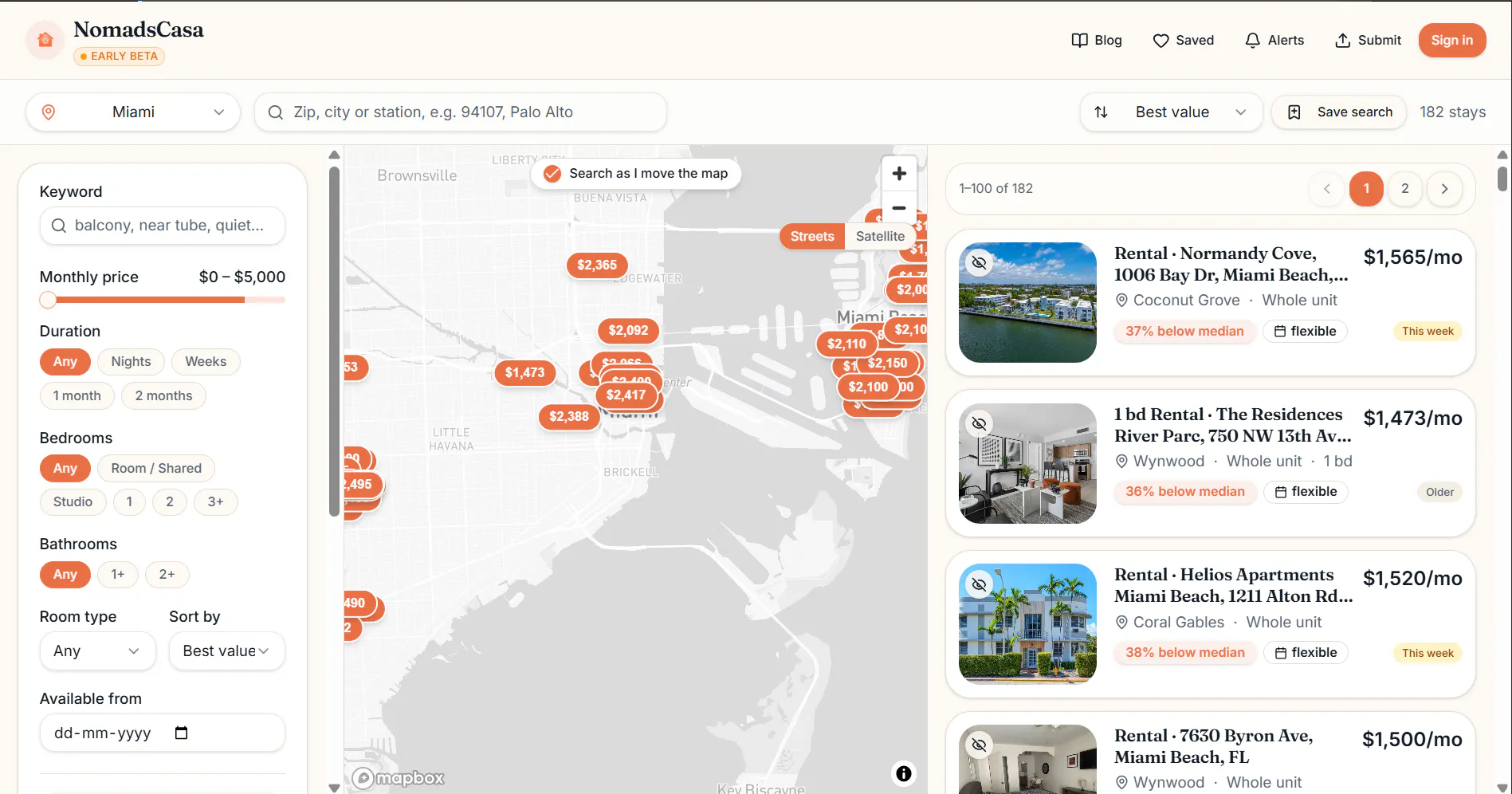Open the Alerts bell icon

coord(1253,41)
